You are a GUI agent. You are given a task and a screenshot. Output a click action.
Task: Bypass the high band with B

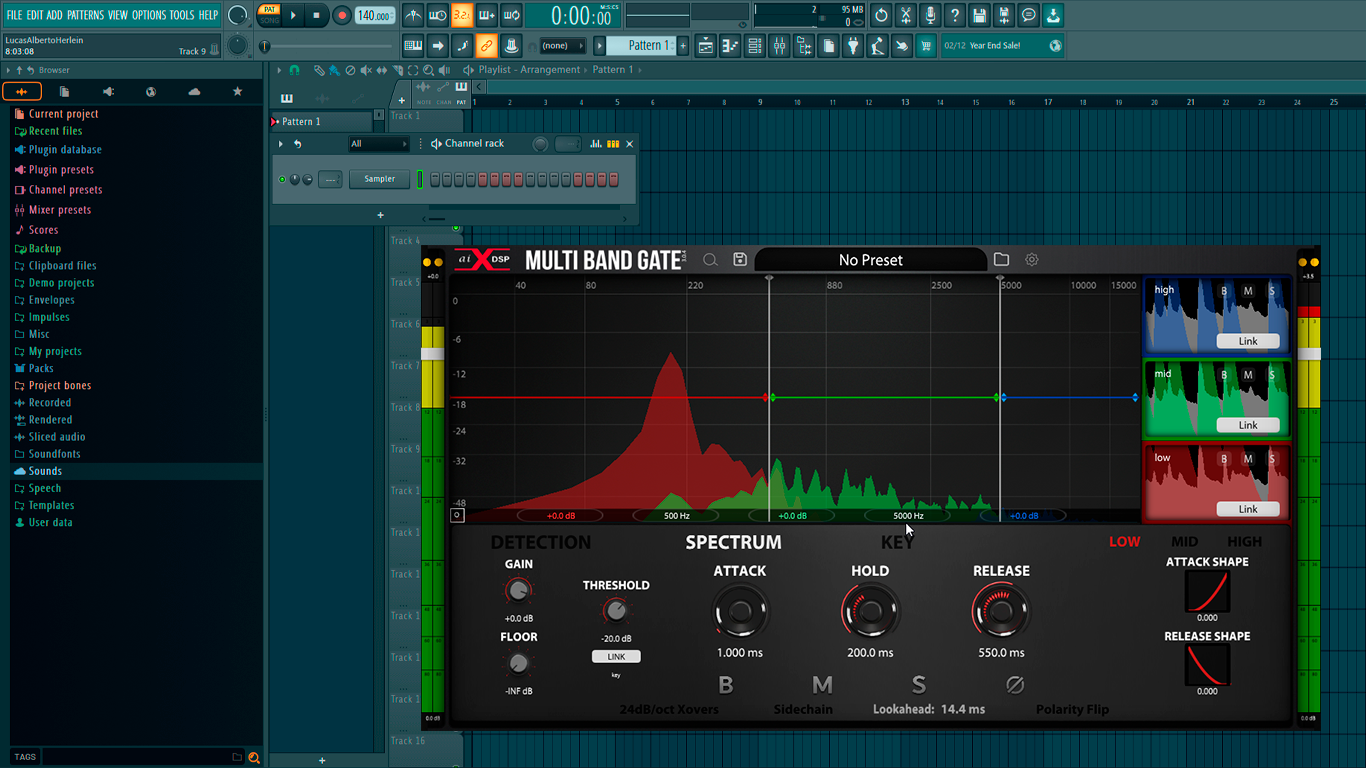[1224, 291]
